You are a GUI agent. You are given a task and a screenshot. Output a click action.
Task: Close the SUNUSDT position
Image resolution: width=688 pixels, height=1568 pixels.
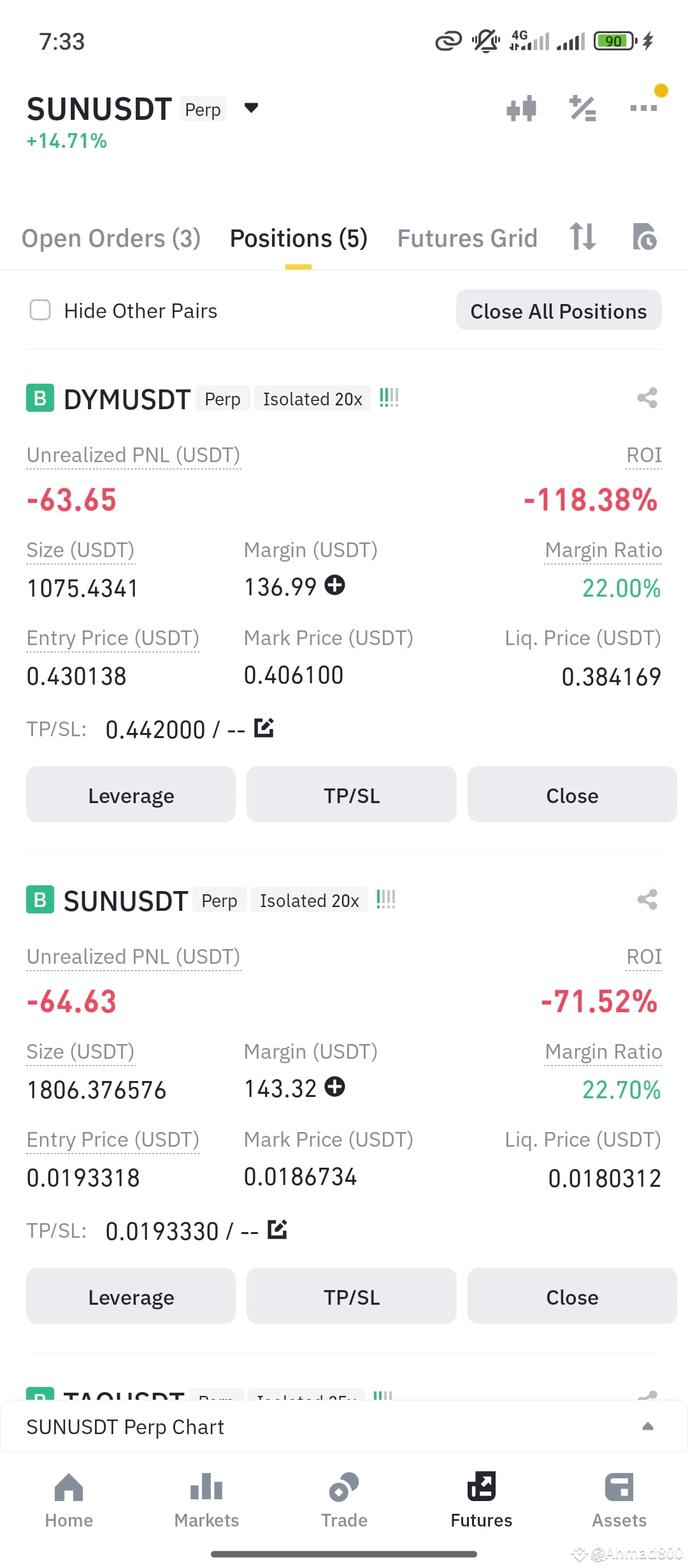(572, 1296)
